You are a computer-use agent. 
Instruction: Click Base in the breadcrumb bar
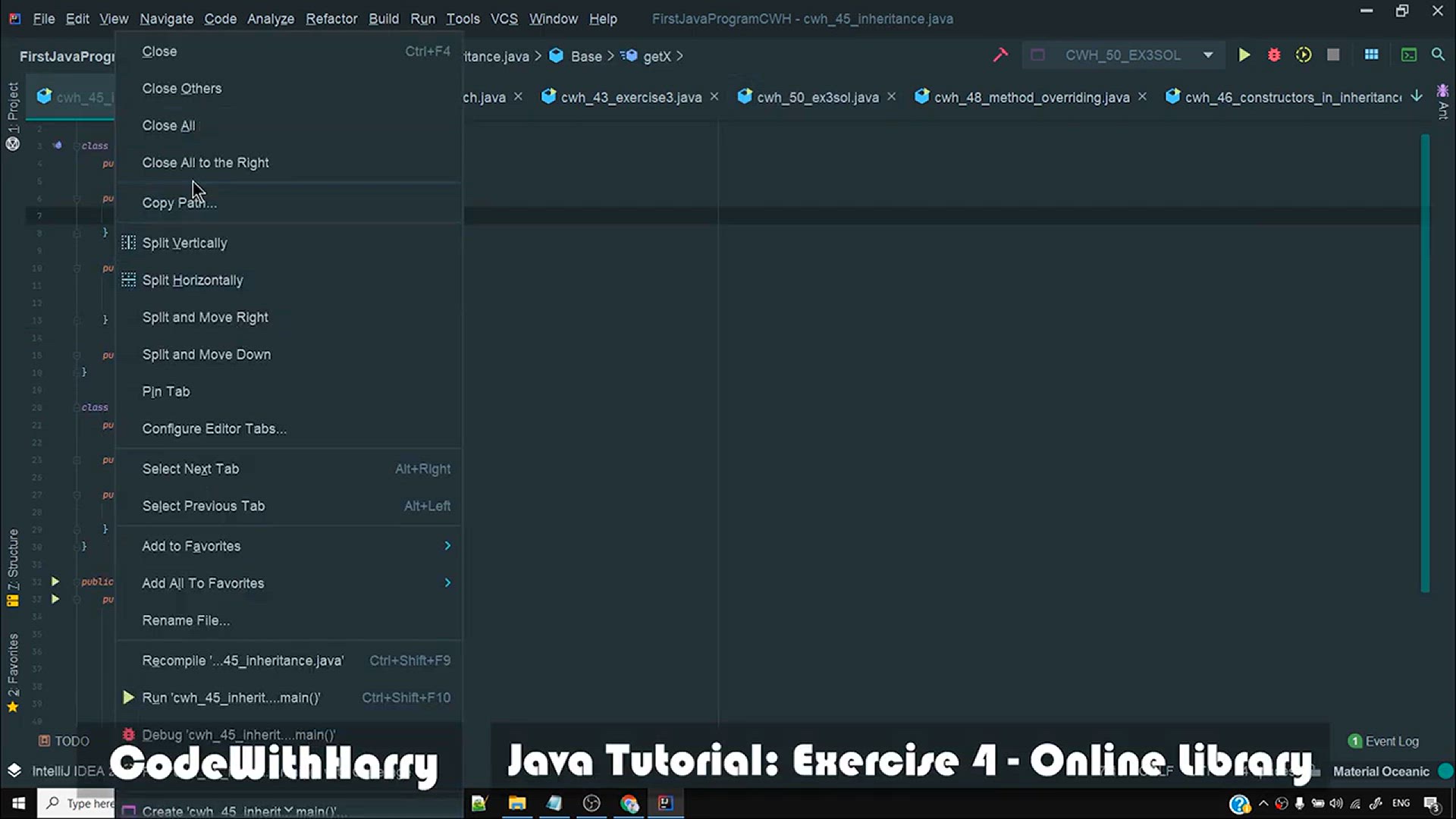click(585, 56)
